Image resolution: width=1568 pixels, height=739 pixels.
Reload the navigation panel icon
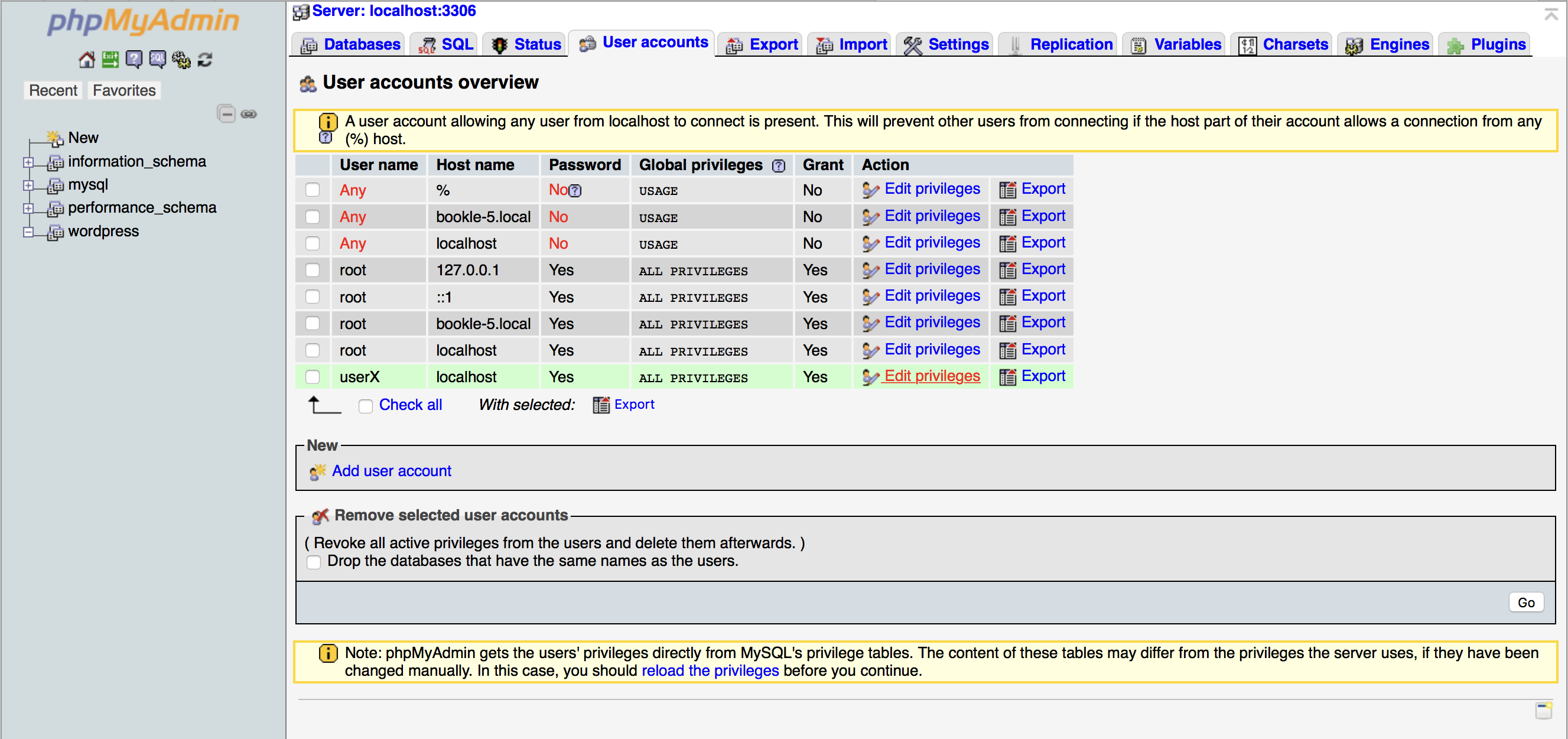click(205, 60)
